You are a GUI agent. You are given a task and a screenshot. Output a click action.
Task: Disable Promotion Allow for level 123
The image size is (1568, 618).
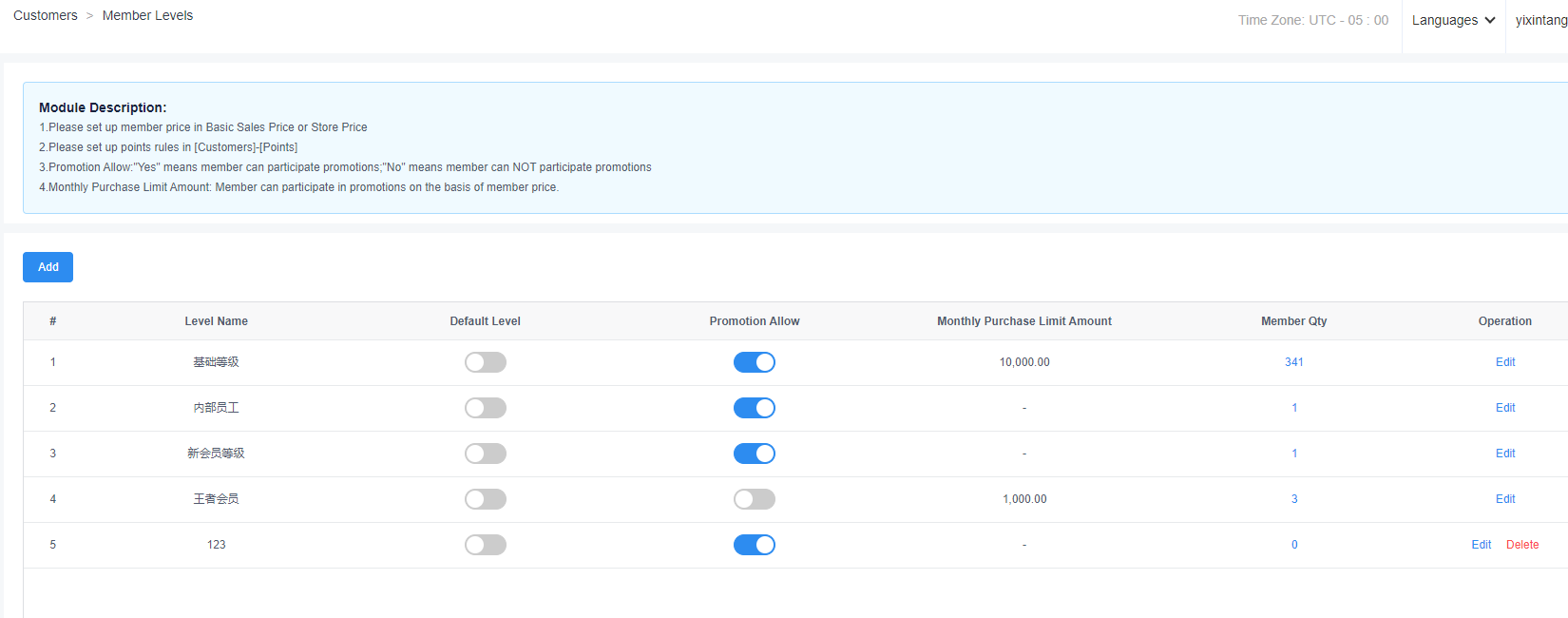pyautogui.click(x=754, y=545)
